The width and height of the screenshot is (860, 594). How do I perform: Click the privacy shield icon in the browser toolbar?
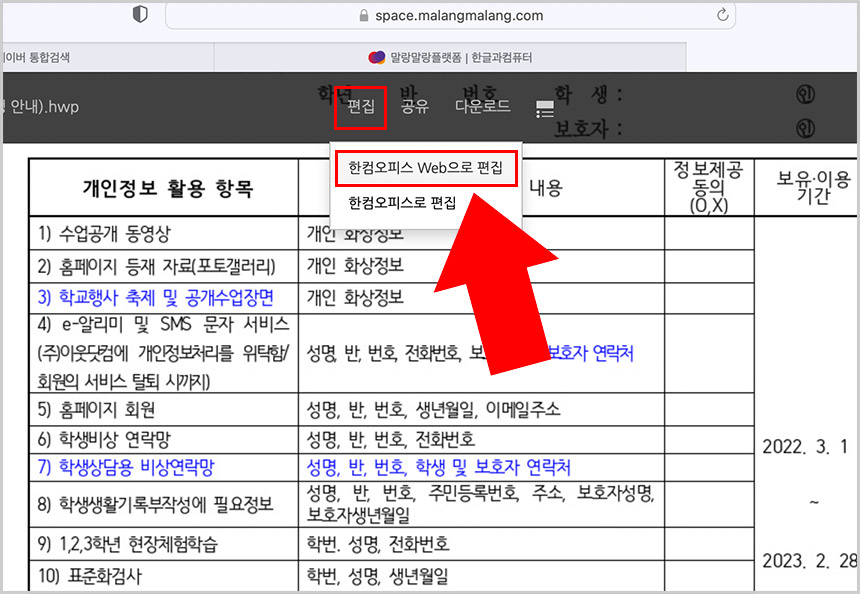[139, 14]
